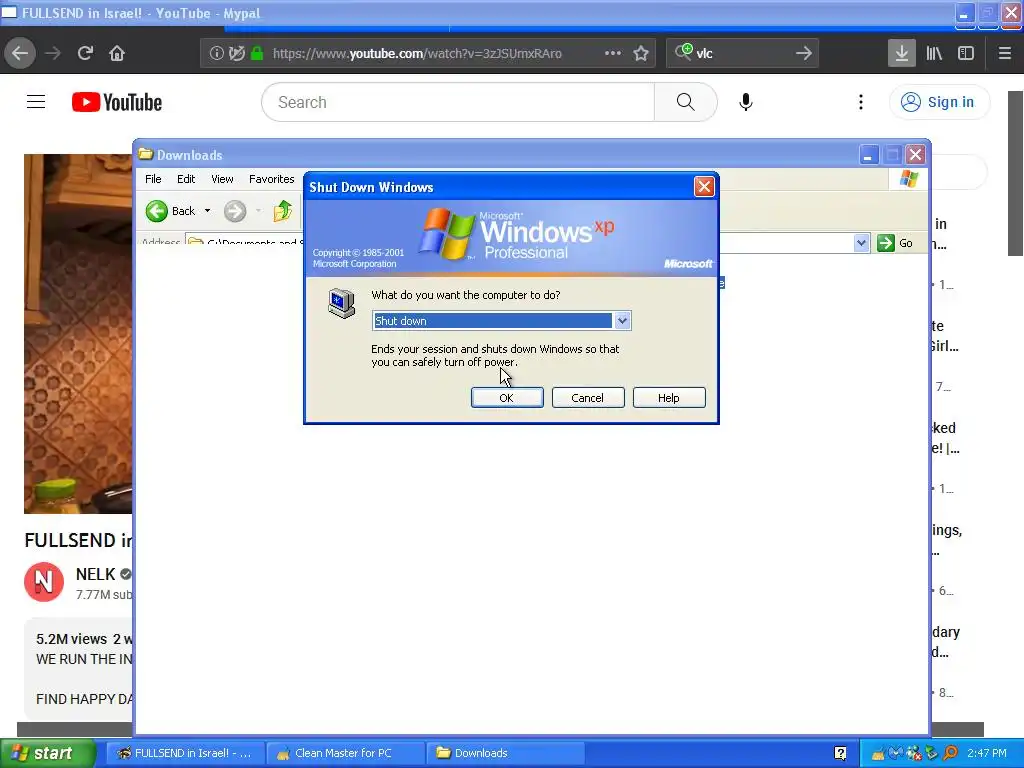Switch to Downloads taskbar item
1024x768 pixels.
point(504,753)
